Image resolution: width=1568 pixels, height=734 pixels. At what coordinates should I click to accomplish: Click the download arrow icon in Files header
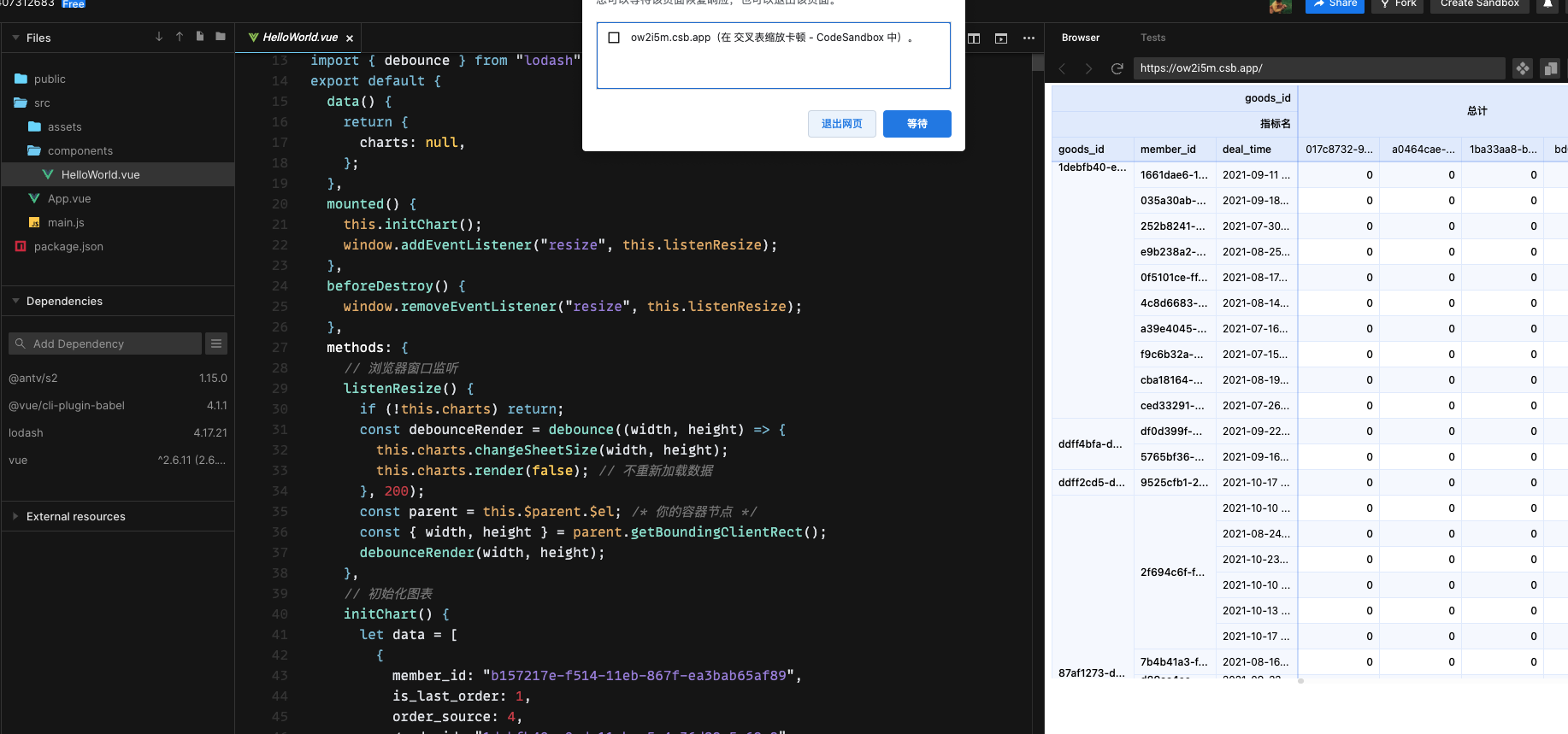[x=159, y=37]
